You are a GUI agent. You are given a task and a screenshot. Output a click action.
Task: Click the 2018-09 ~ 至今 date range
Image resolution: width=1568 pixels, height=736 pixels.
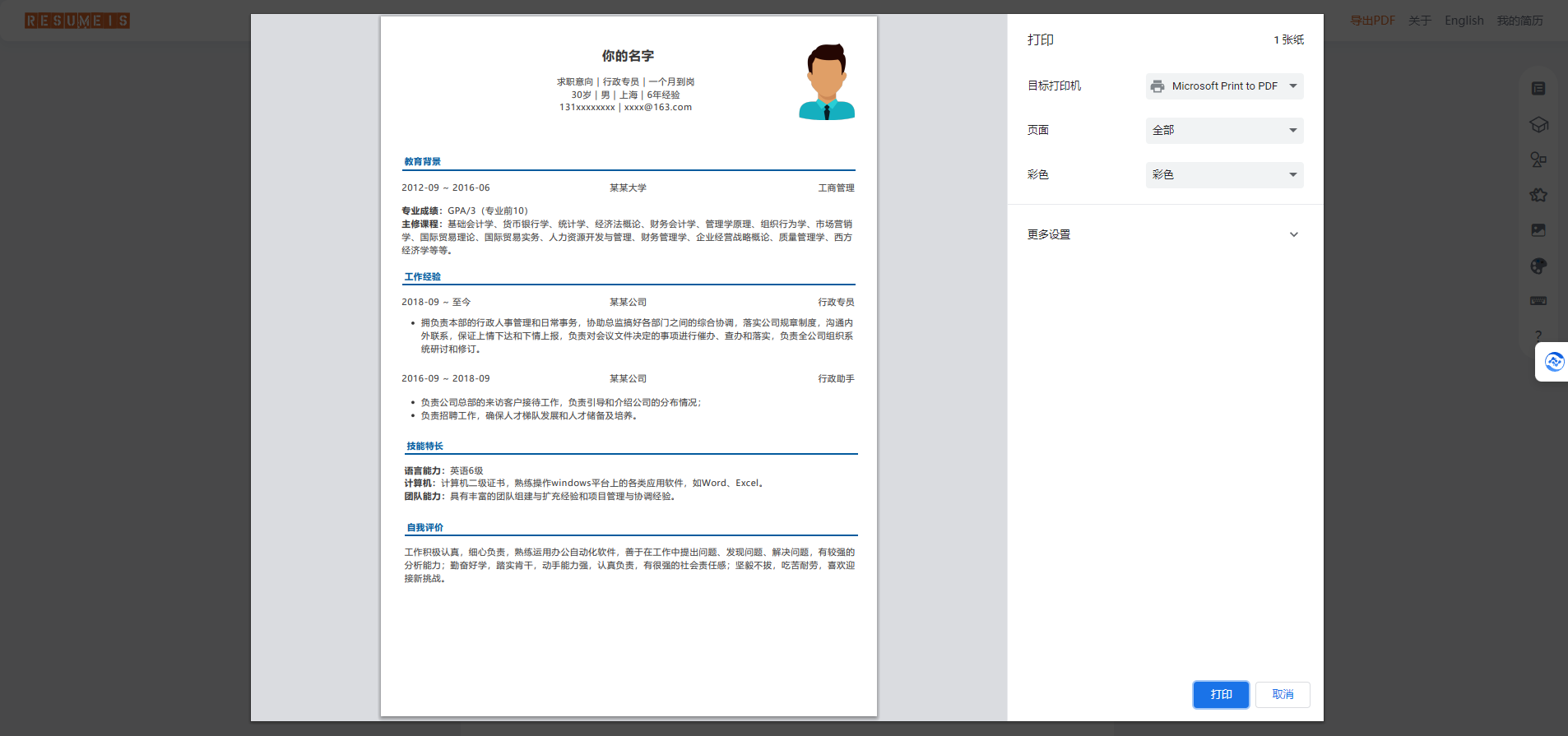[x=436, y=303]
